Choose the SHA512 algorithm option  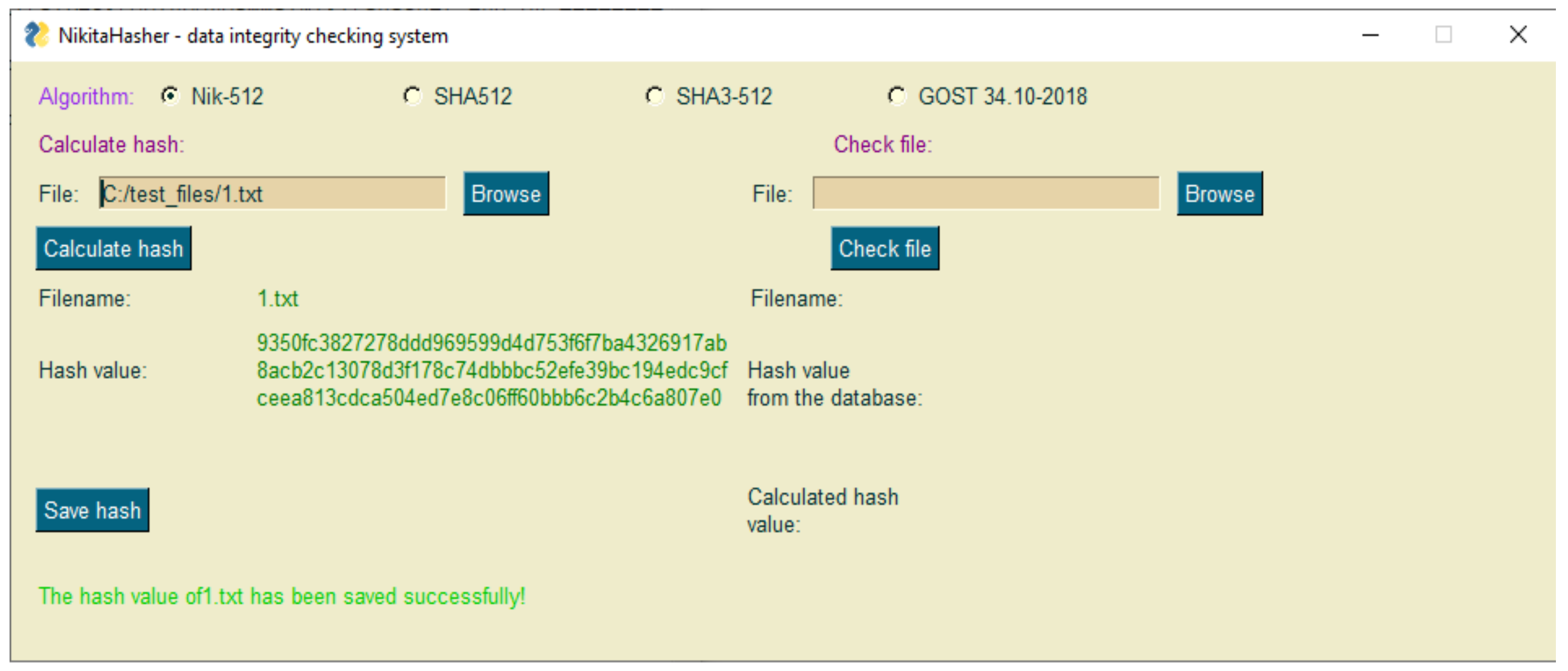(412, 96)
